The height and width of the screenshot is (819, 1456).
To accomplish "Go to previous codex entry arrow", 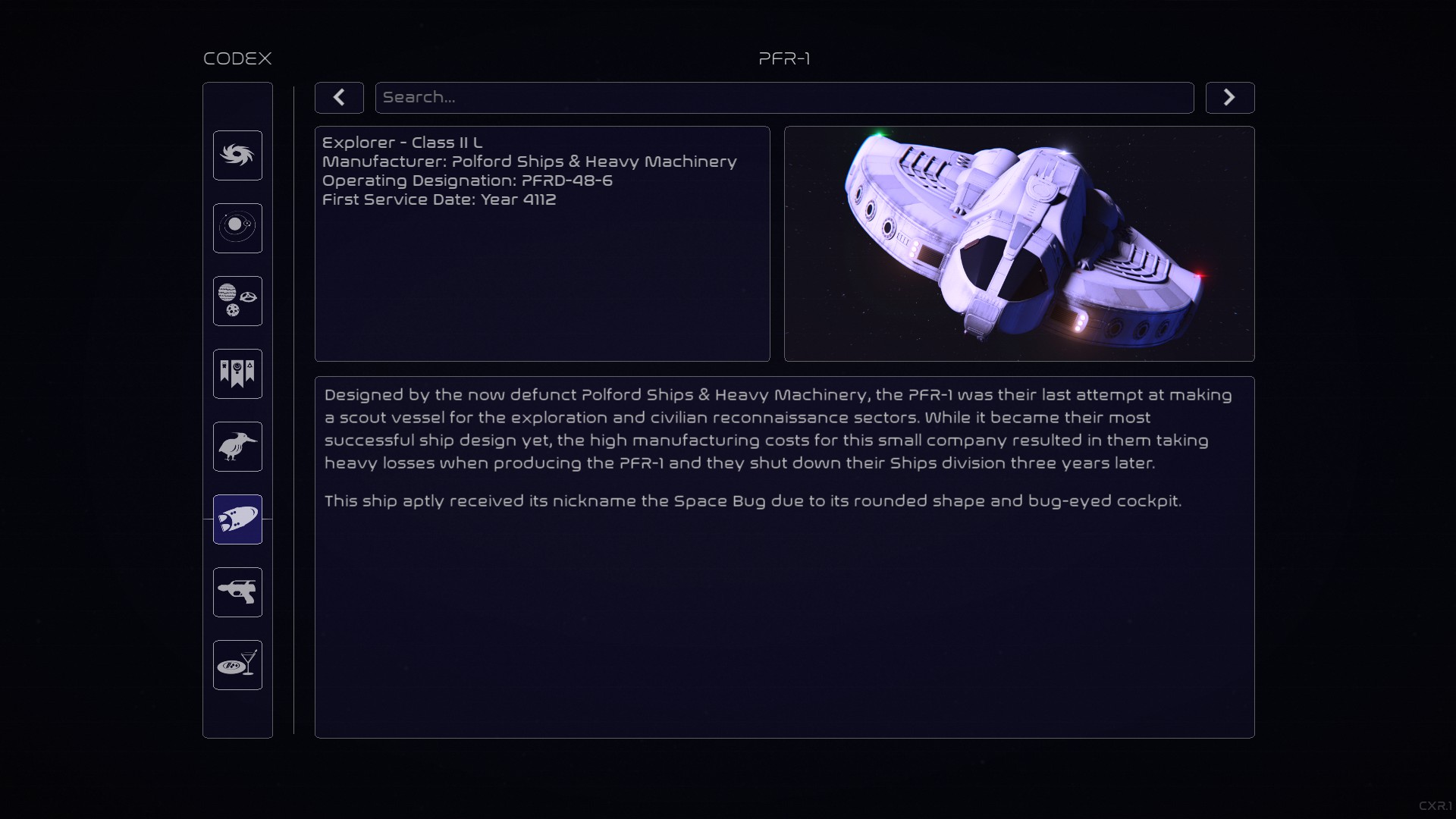I will 339,98.
